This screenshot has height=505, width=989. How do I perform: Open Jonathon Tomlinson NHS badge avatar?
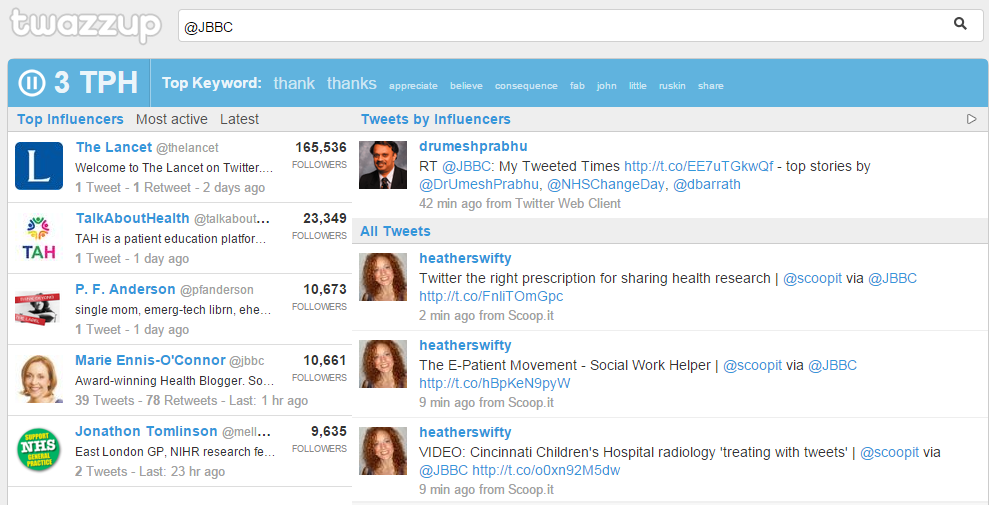point(39,450)
